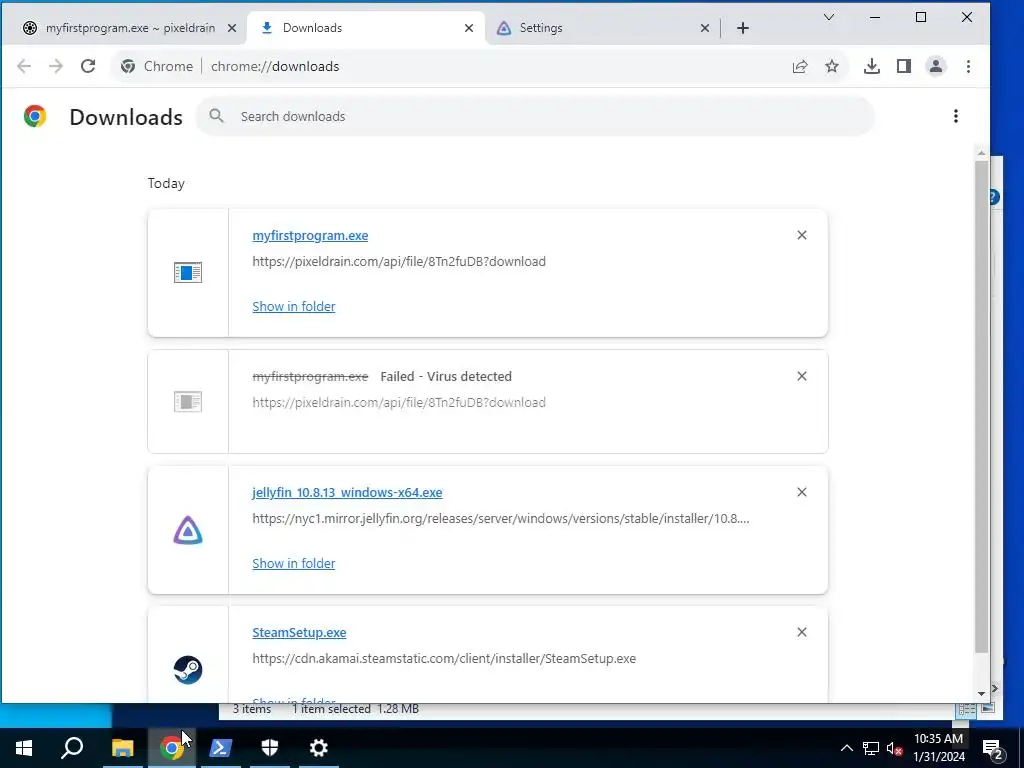This screenshot has width=1024, height=768.
Task: Open the Chrome profile avatar
Action: [x=936, y=66]
